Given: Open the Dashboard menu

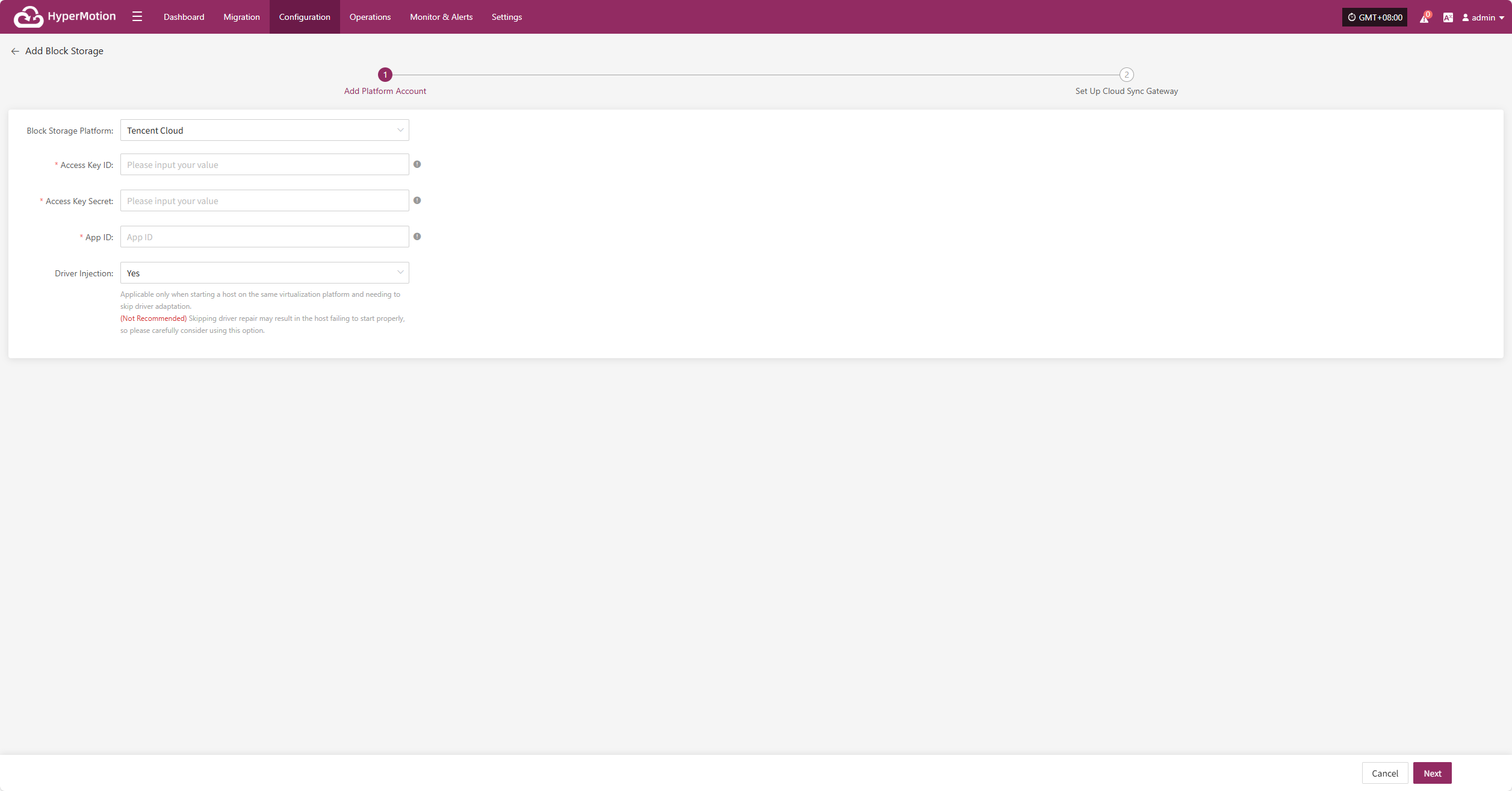Looking at the screenshot, I should [184, 17].
